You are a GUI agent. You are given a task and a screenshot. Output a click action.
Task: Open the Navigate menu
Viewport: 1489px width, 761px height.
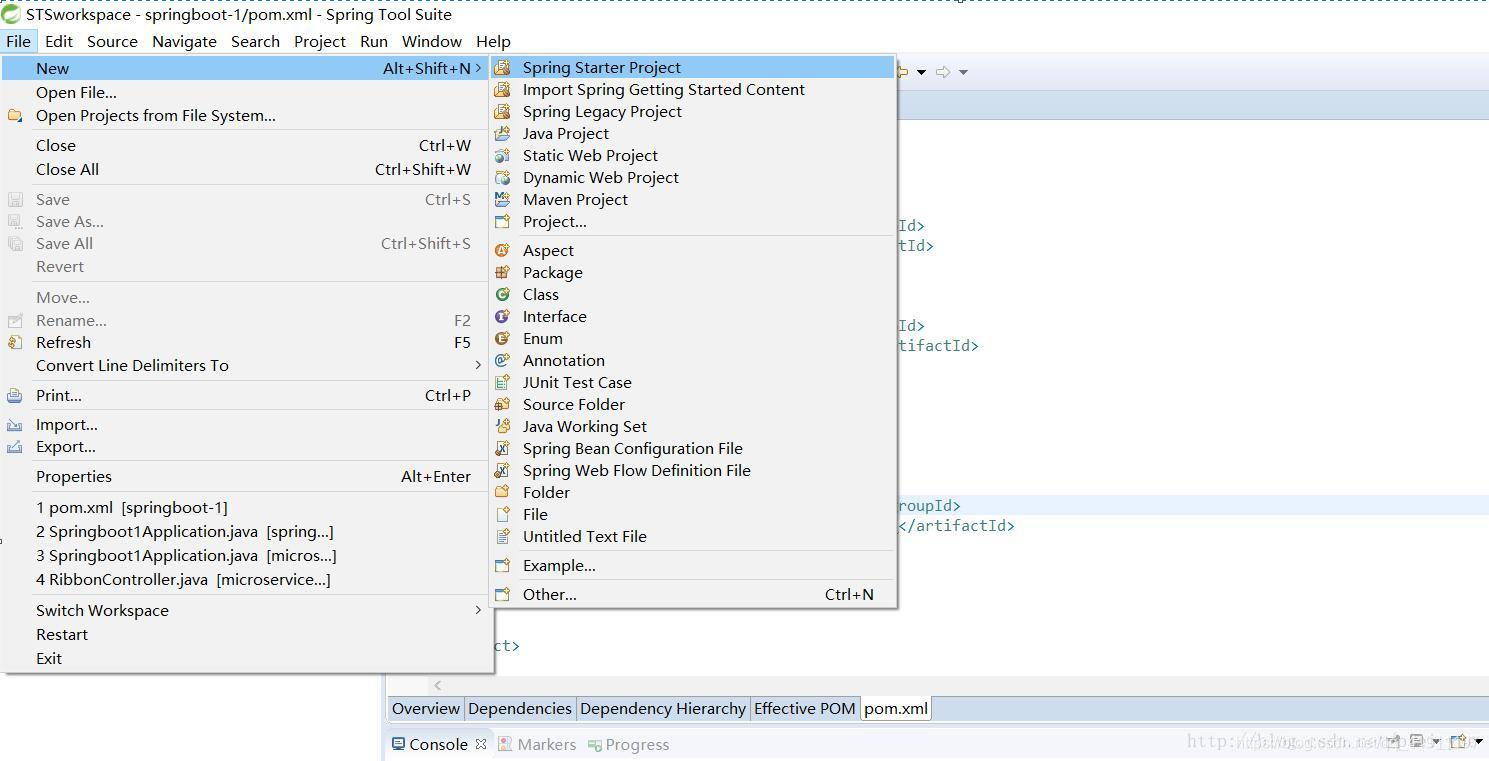pyautogui.click(x=184, y=41)
